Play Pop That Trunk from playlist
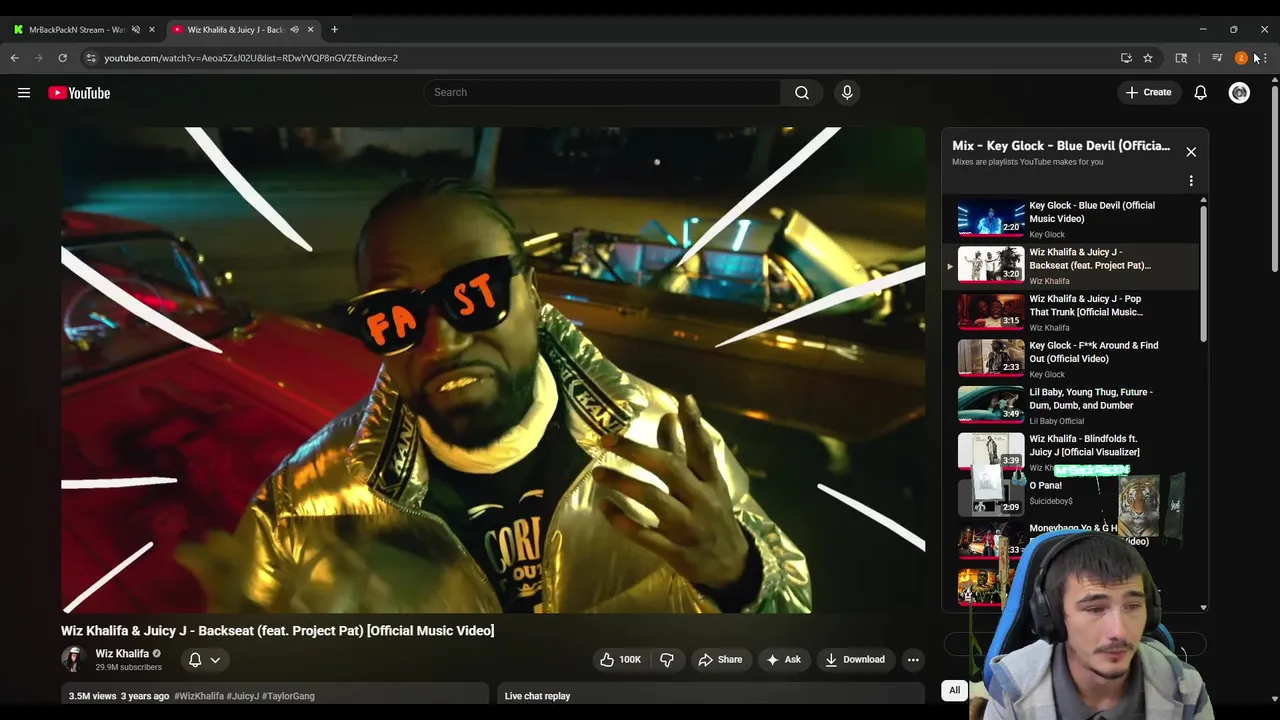 tap(1072, 313)
